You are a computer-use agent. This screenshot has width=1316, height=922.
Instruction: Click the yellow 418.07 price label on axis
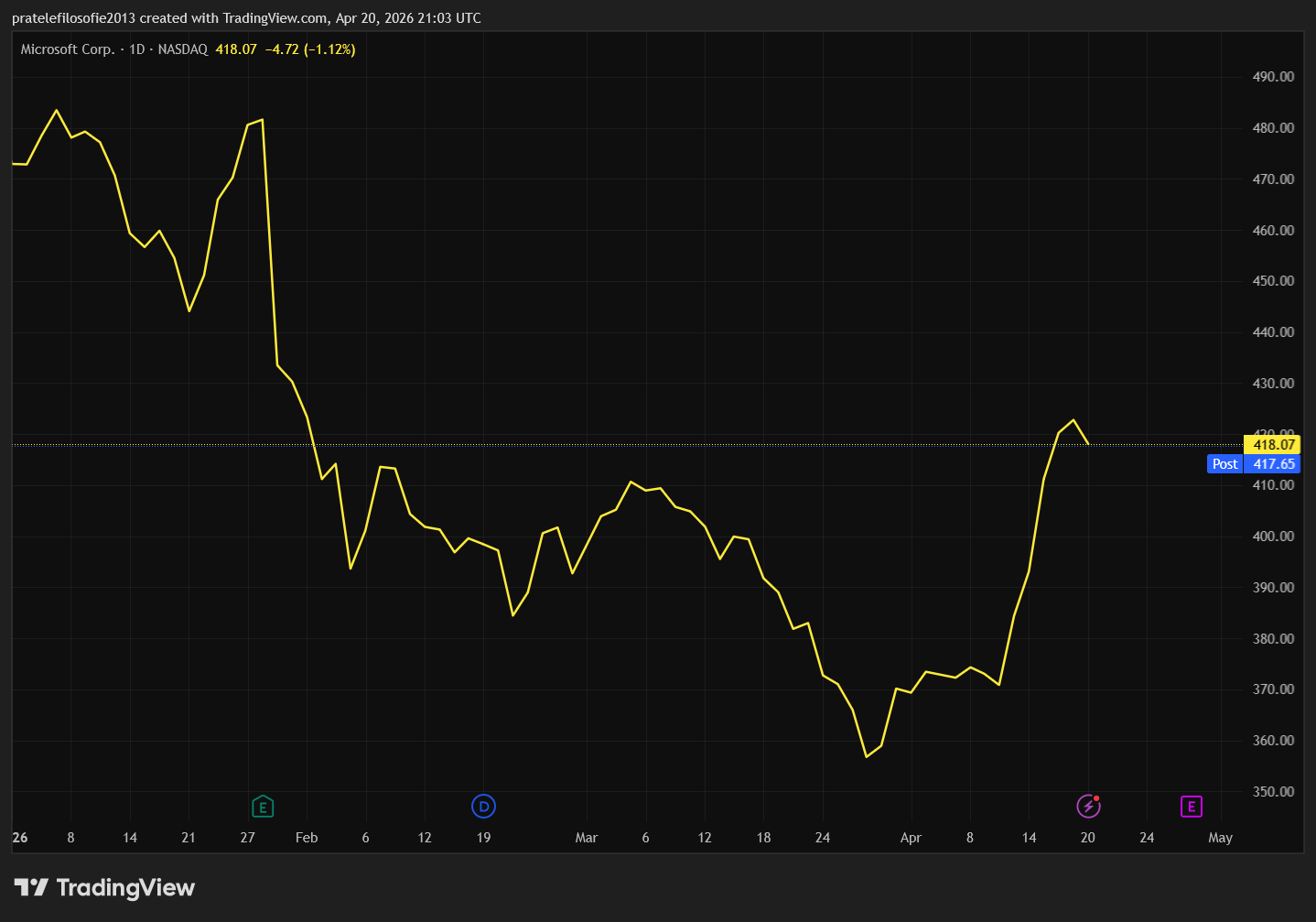1273,445
